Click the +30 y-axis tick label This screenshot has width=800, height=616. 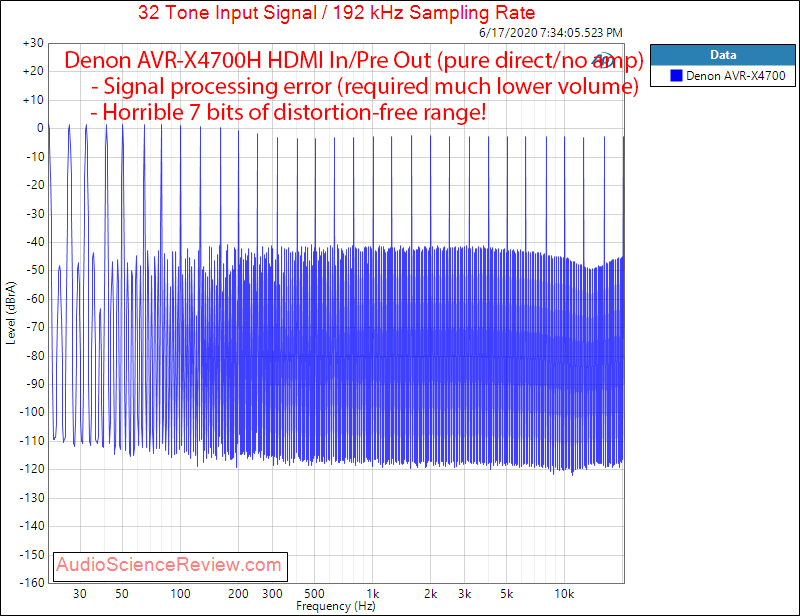tap(33, 43)
